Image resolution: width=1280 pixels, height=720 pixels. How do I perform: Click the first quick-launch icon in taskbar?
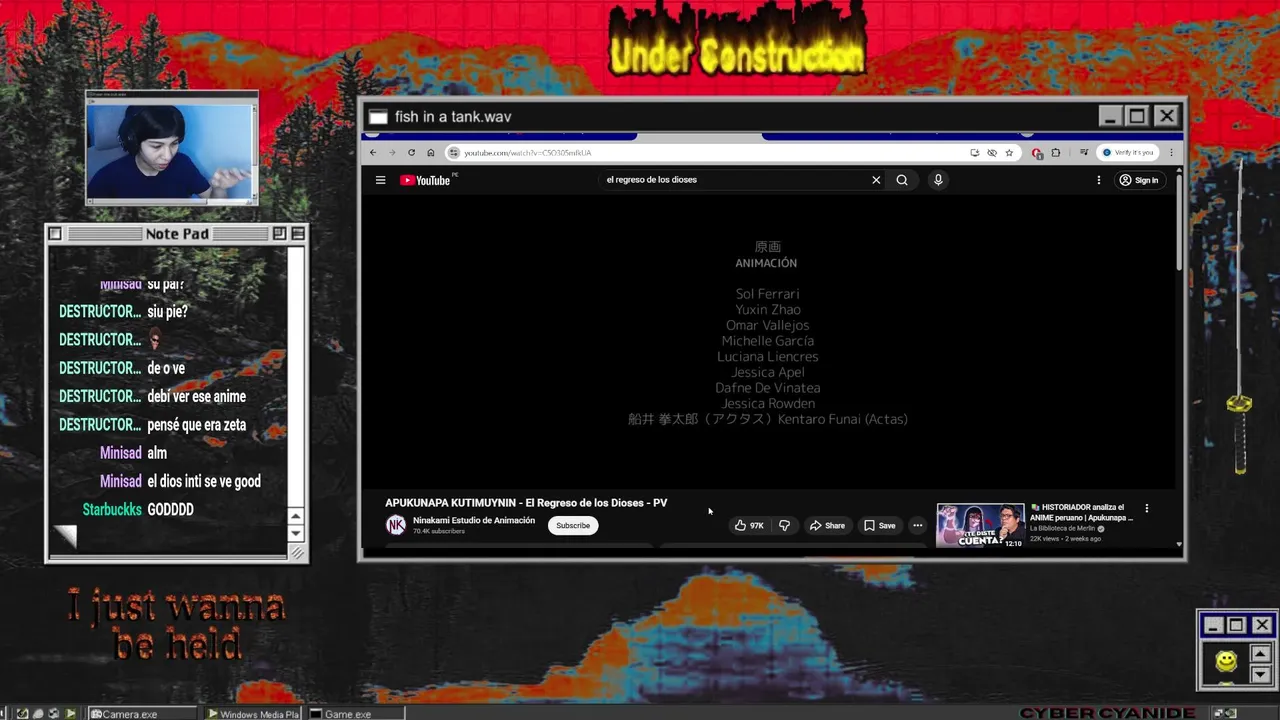pyautogui.click(x=22, y=714)
